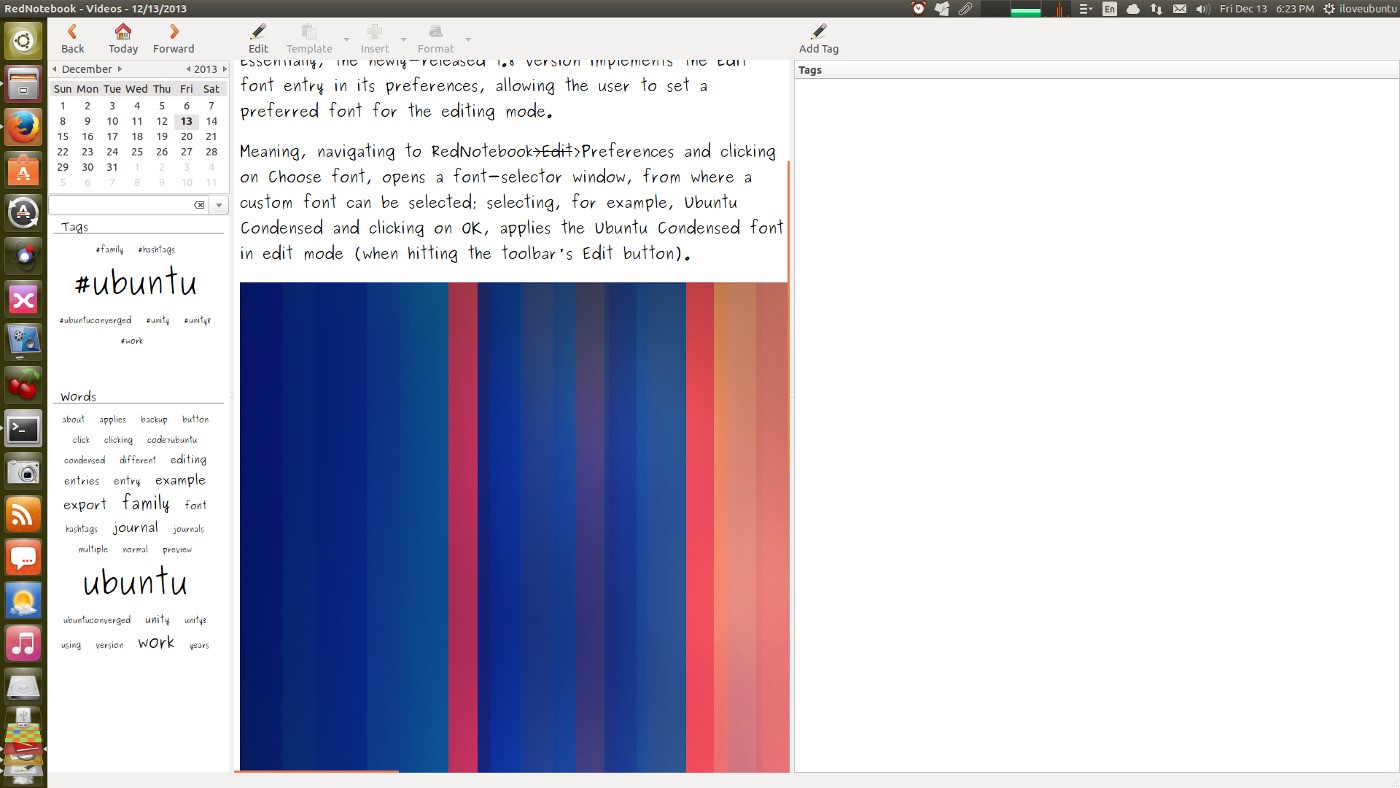Launch Firefox from the left launcher
This screenshot has width=1400, height=788.
[x=22, y=127]
